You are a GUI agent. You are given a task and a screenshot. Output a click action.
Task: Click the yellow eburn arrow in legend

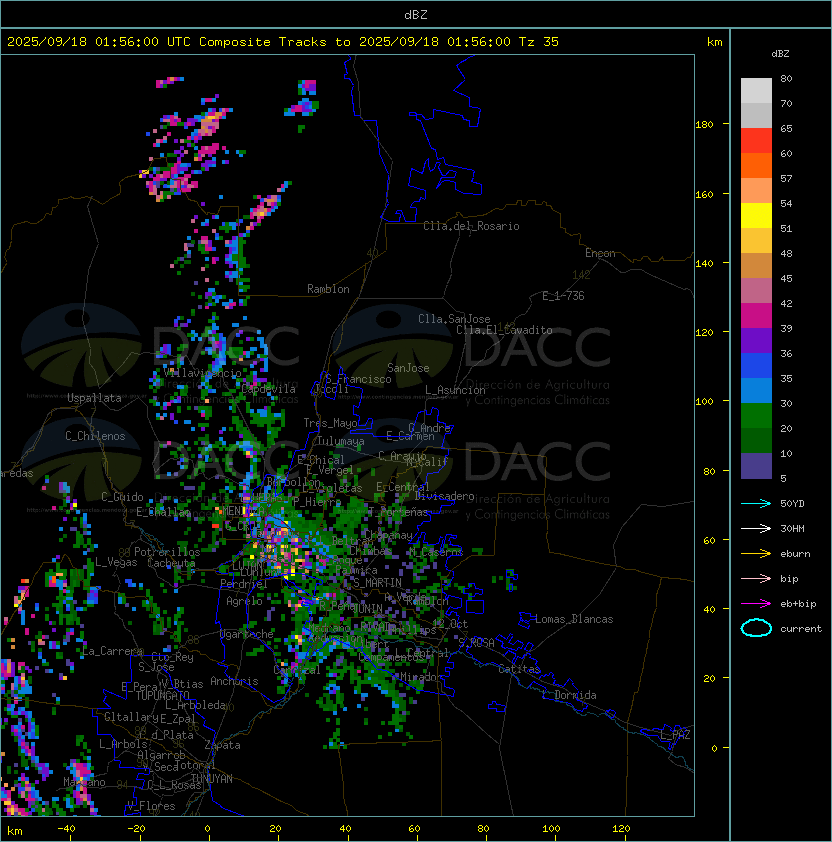click(x=756, y=554)
